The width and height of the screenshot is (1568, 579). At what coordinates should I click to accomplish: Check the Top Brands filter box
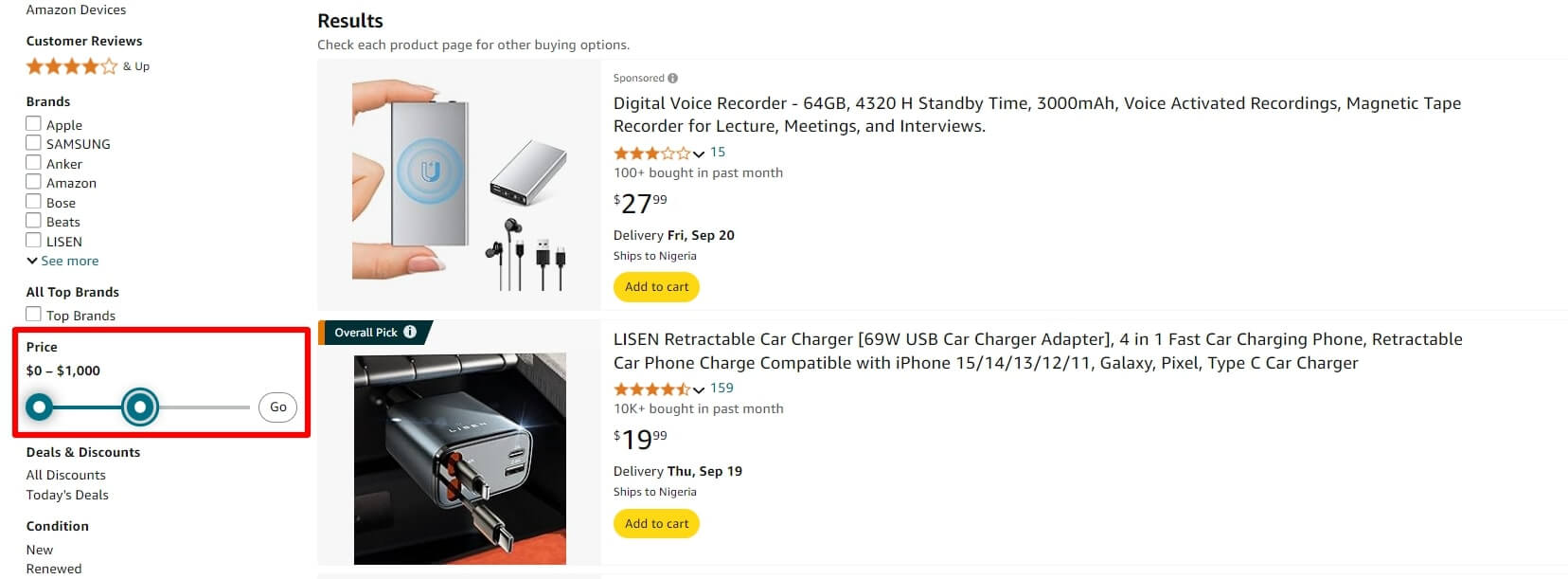pyautogui.click(x=33, y=313)
